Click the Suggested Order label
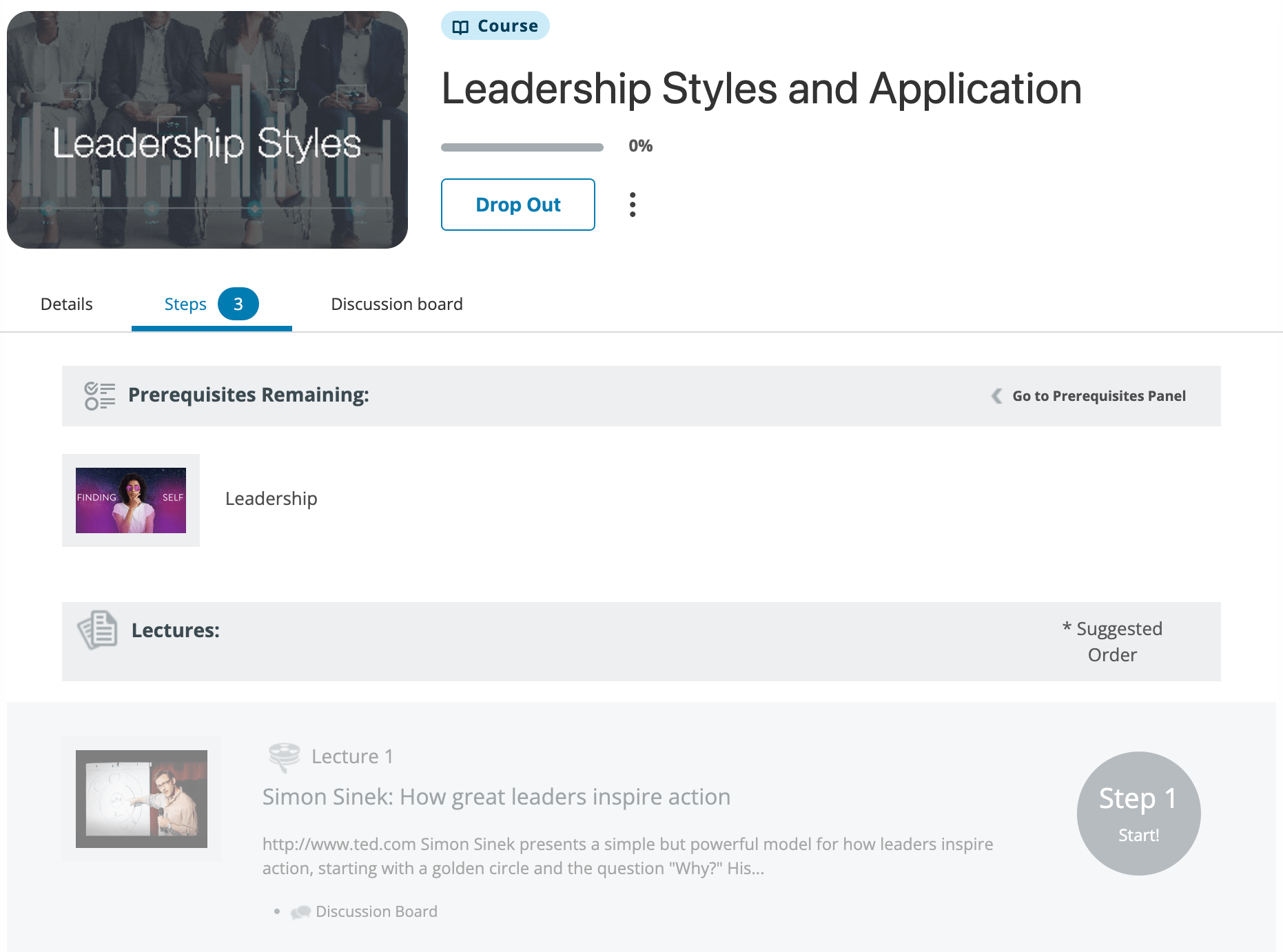 pyautogui.click(x=1112, y=641)
